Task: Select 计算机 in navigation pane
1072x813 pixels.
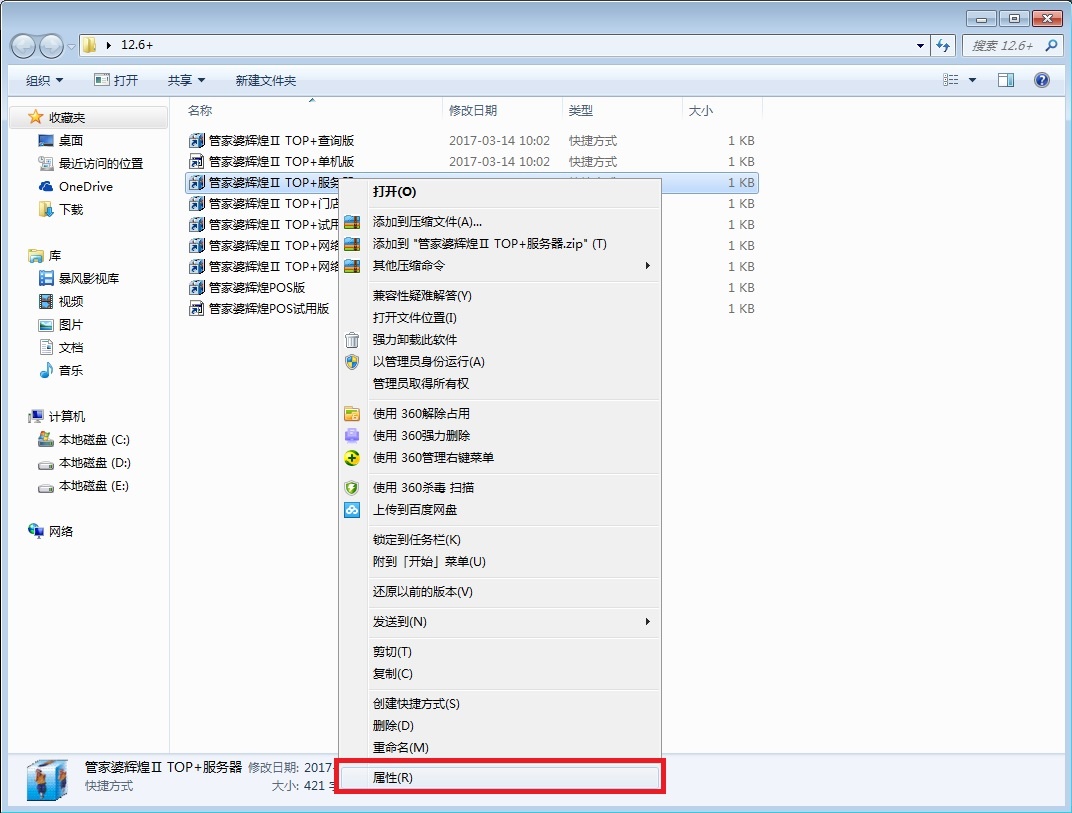Action: click(x=57, y=416)
